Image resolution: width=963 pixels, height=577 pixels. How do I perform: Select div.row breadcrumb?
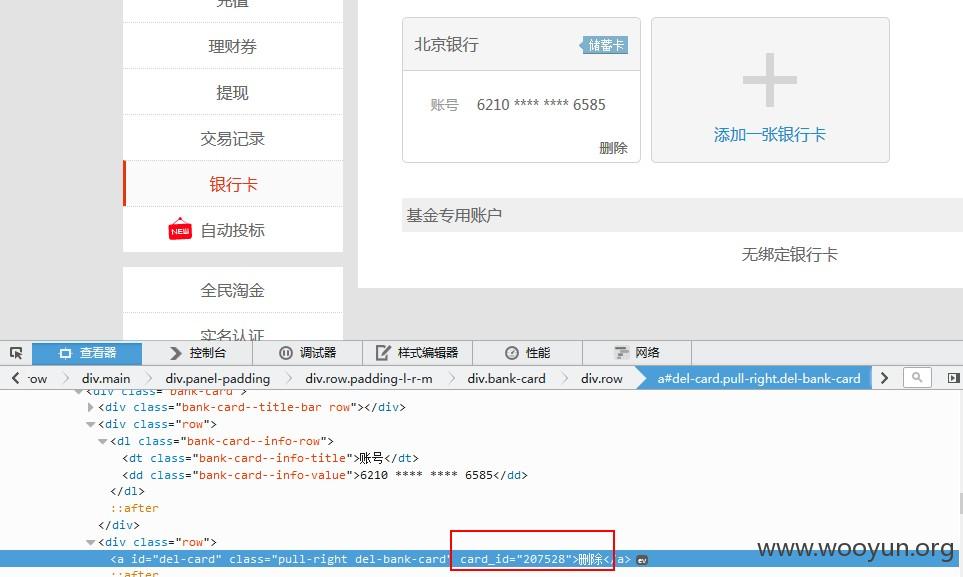601,379
